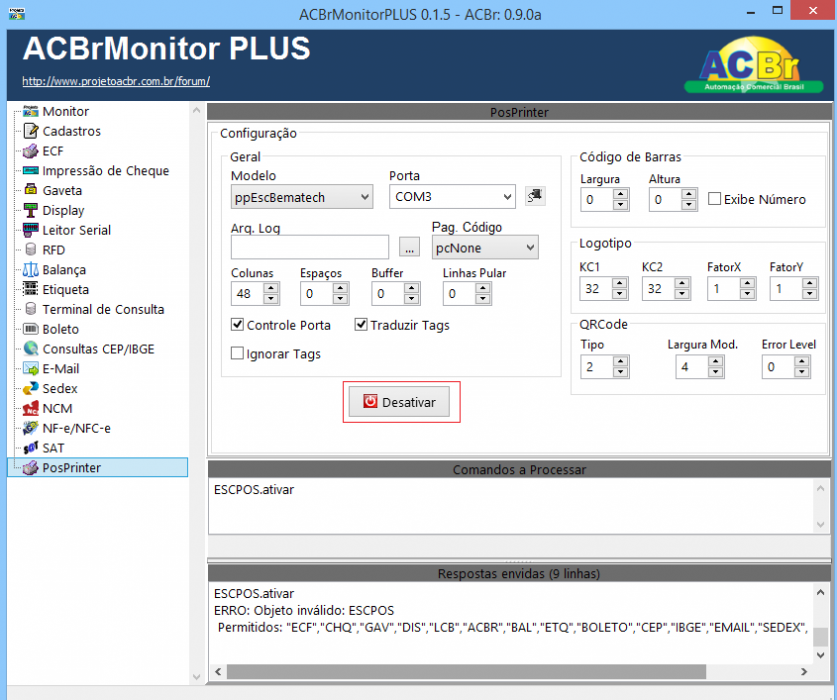This screenshot has height=700, width=837.
Task: Select the NCM tree item label
Action: pos(57,408)
